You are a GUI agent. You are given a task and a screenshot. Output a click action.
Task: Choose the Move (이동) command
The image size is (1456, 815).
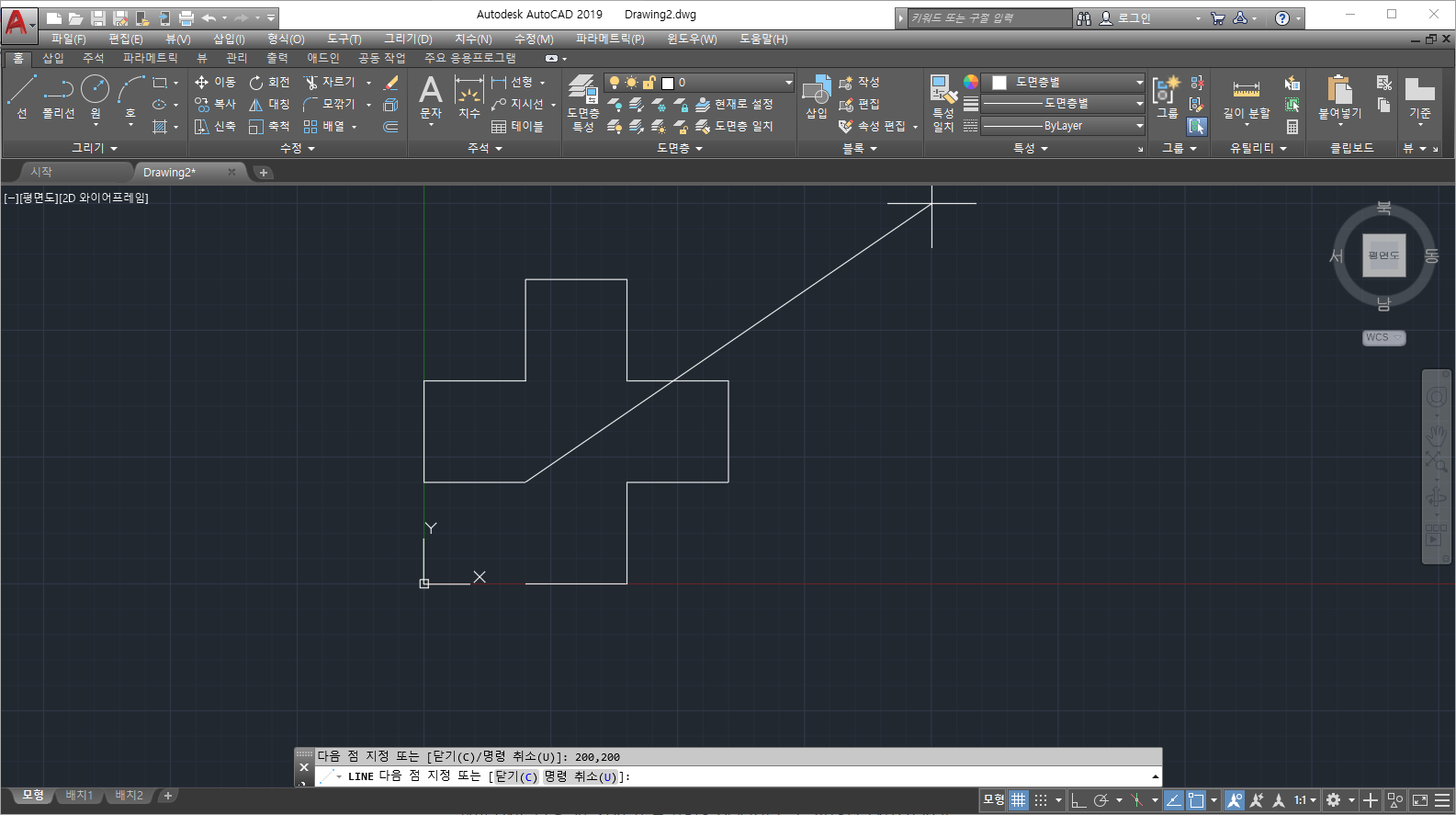[215, 82]
